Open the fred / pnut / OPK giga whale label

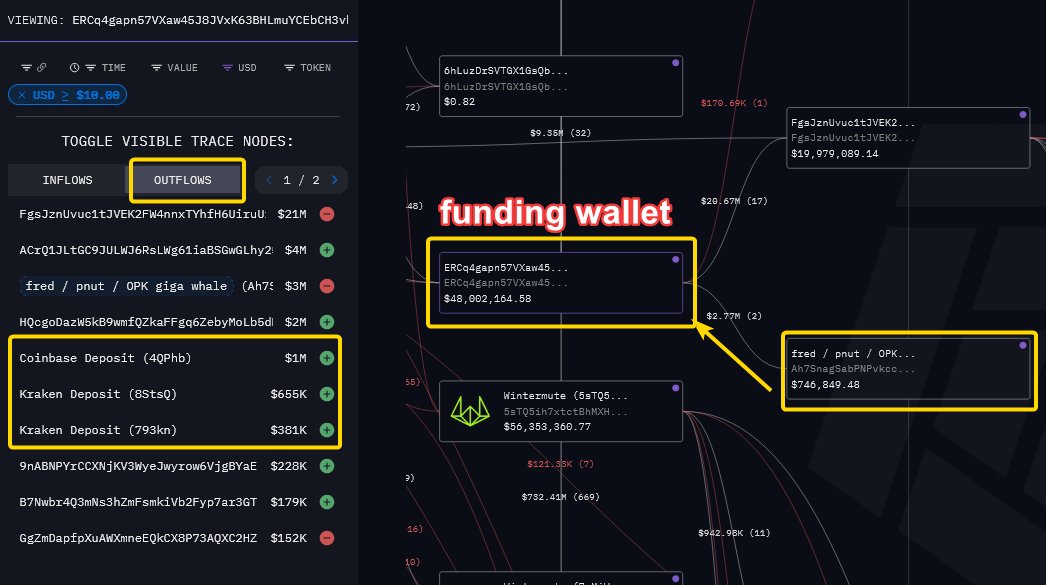(126, 286)
